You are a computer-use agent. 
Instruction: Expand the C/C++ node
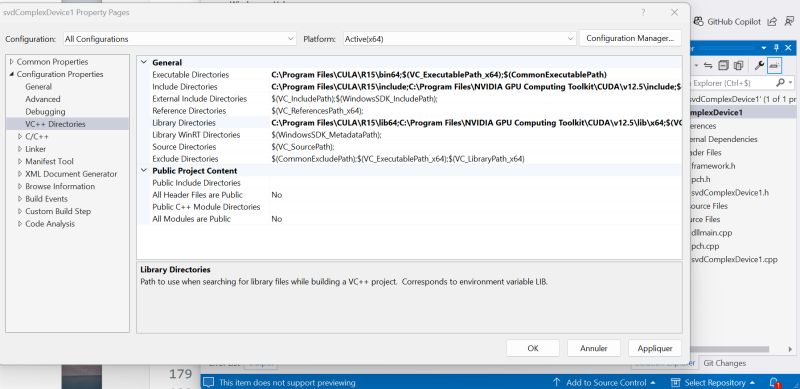coord(20,136)
